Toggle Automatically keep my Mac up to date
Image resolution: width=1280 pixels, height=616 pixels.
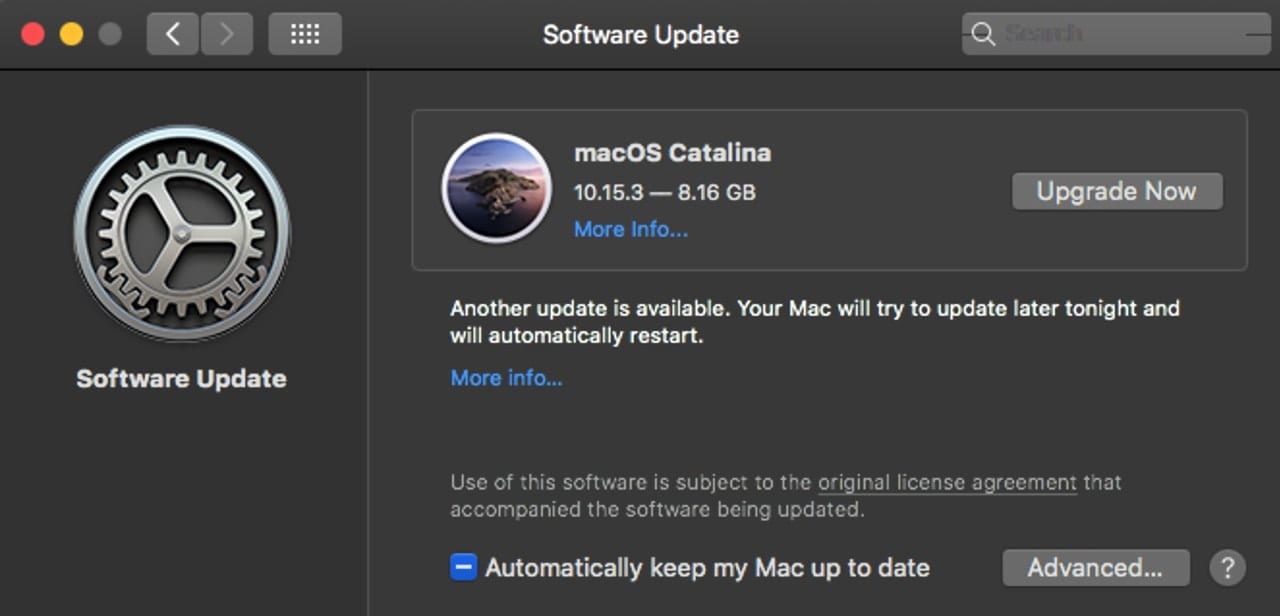click(x=464, y=568)
